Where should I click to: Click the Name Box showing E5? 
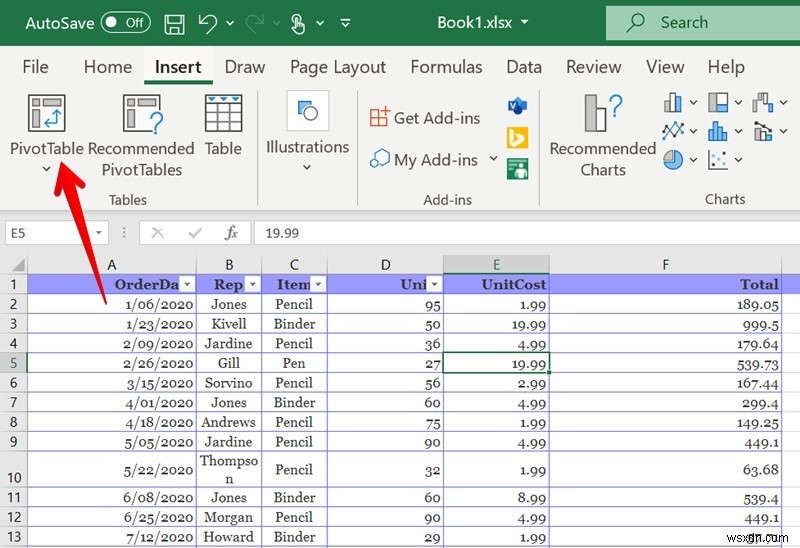[x=57, y=233]
